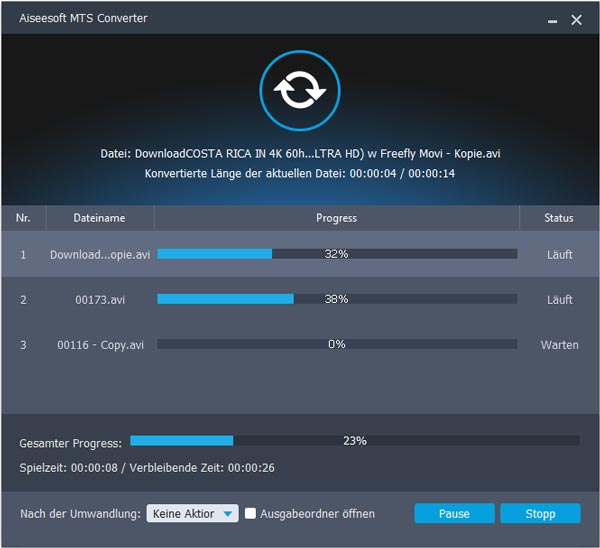The height and width of the screenshot is (548, 600).
Task: Select the 00116 - Copy.avi file name
Action: pos(100,345)
